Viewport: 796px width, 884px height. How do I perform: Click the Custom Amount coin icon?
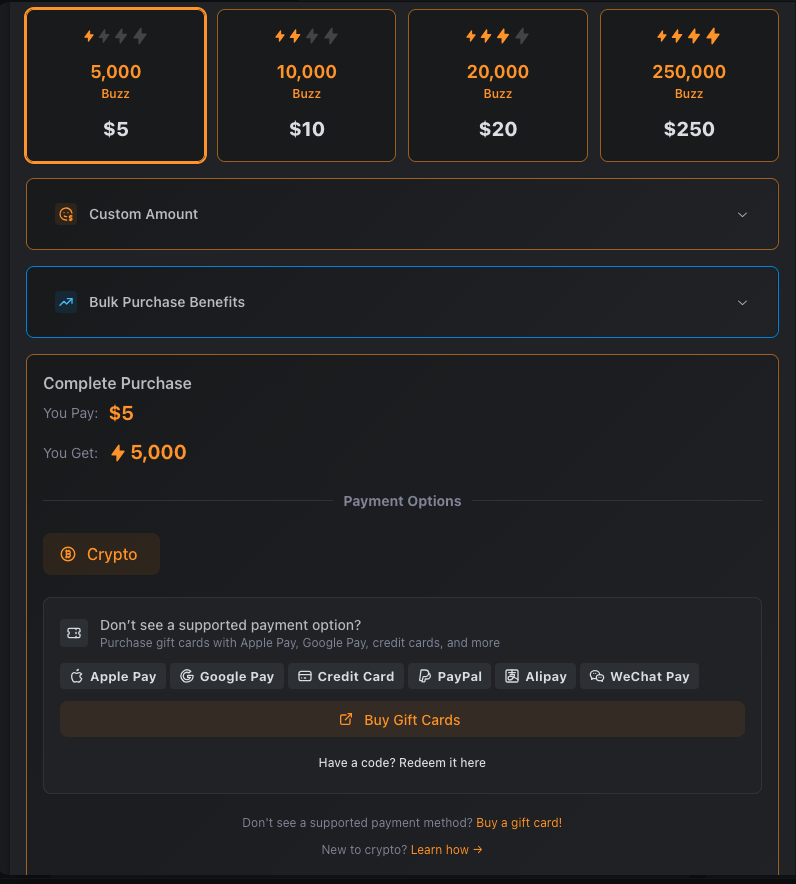point(66,214)
